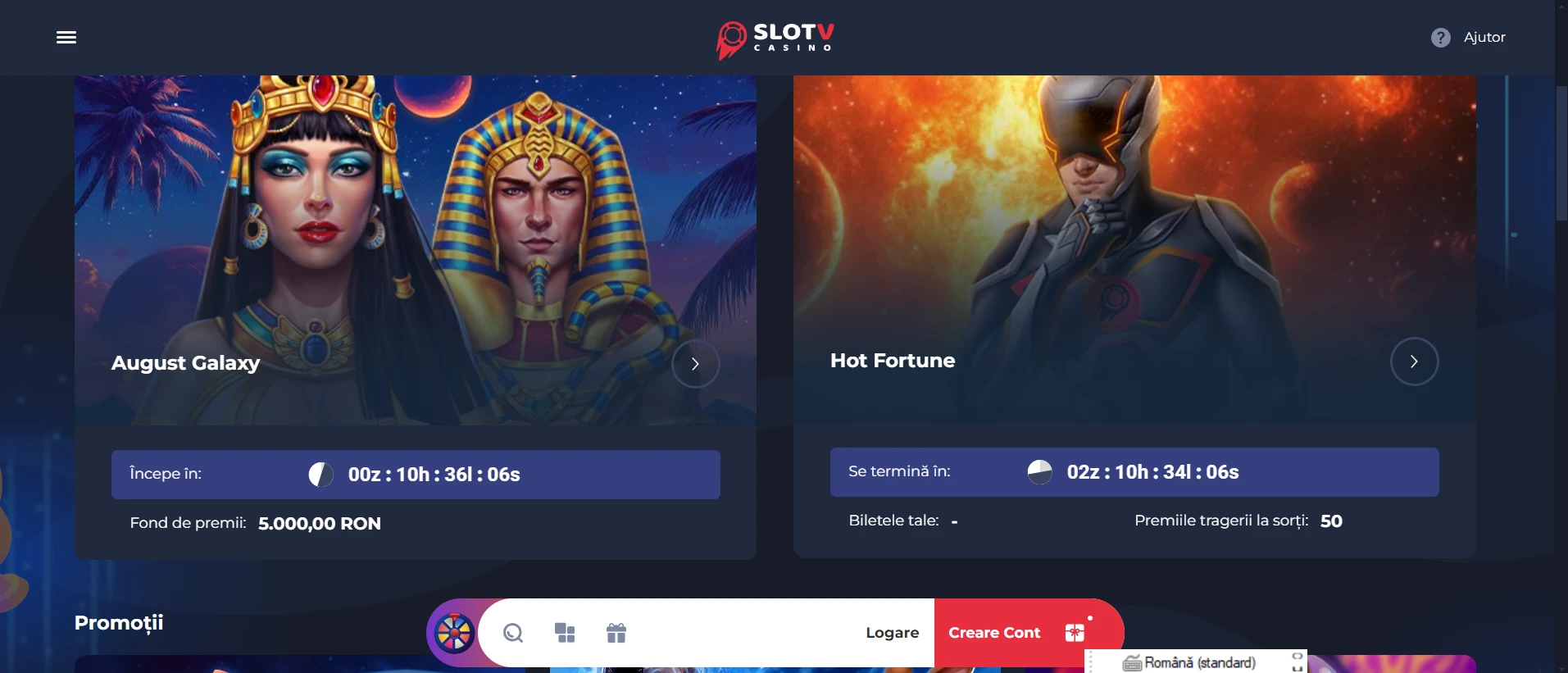
Task: Click the help question mark icon
Action: pos(1440,38)
